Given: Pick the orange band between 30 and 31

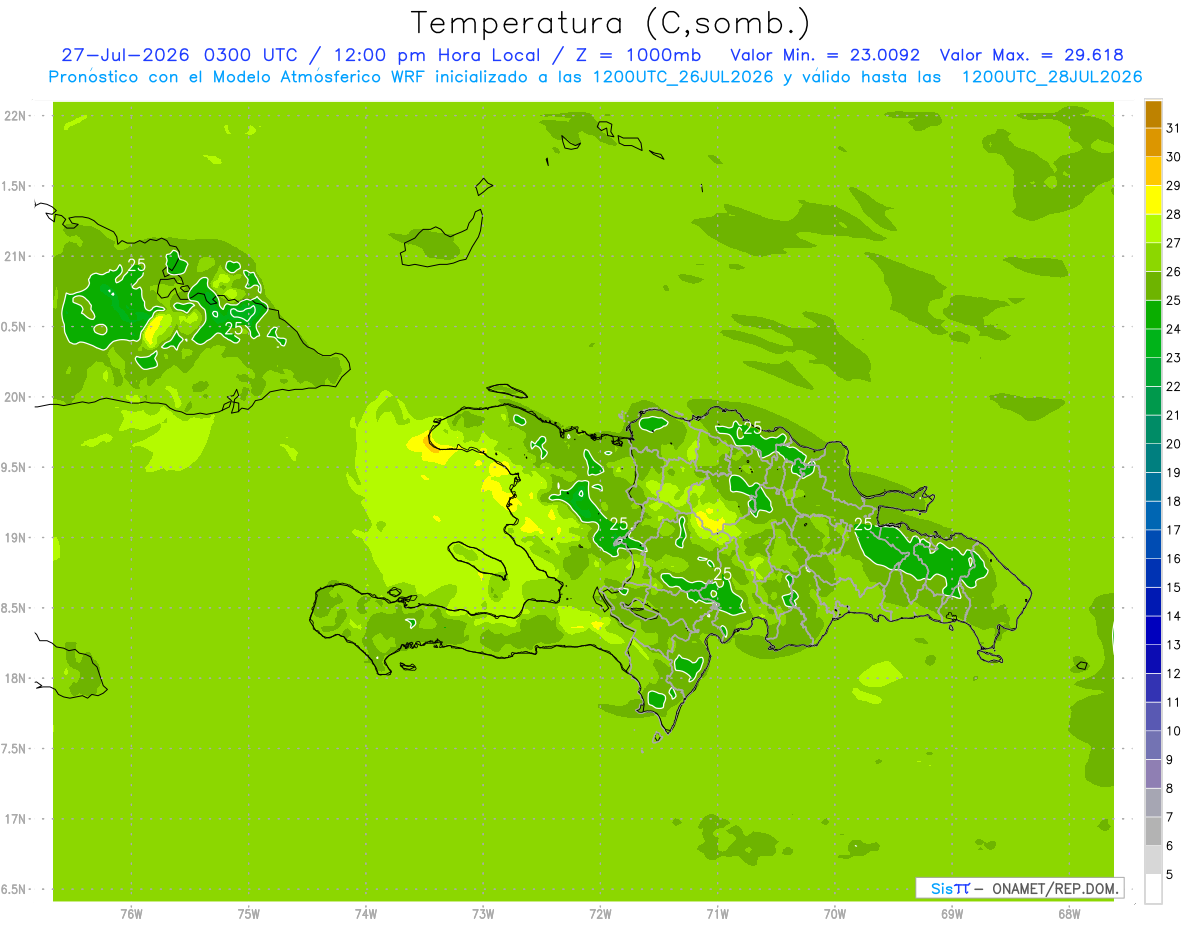Looking at the screenshot, I should (x=1153, y=143).
